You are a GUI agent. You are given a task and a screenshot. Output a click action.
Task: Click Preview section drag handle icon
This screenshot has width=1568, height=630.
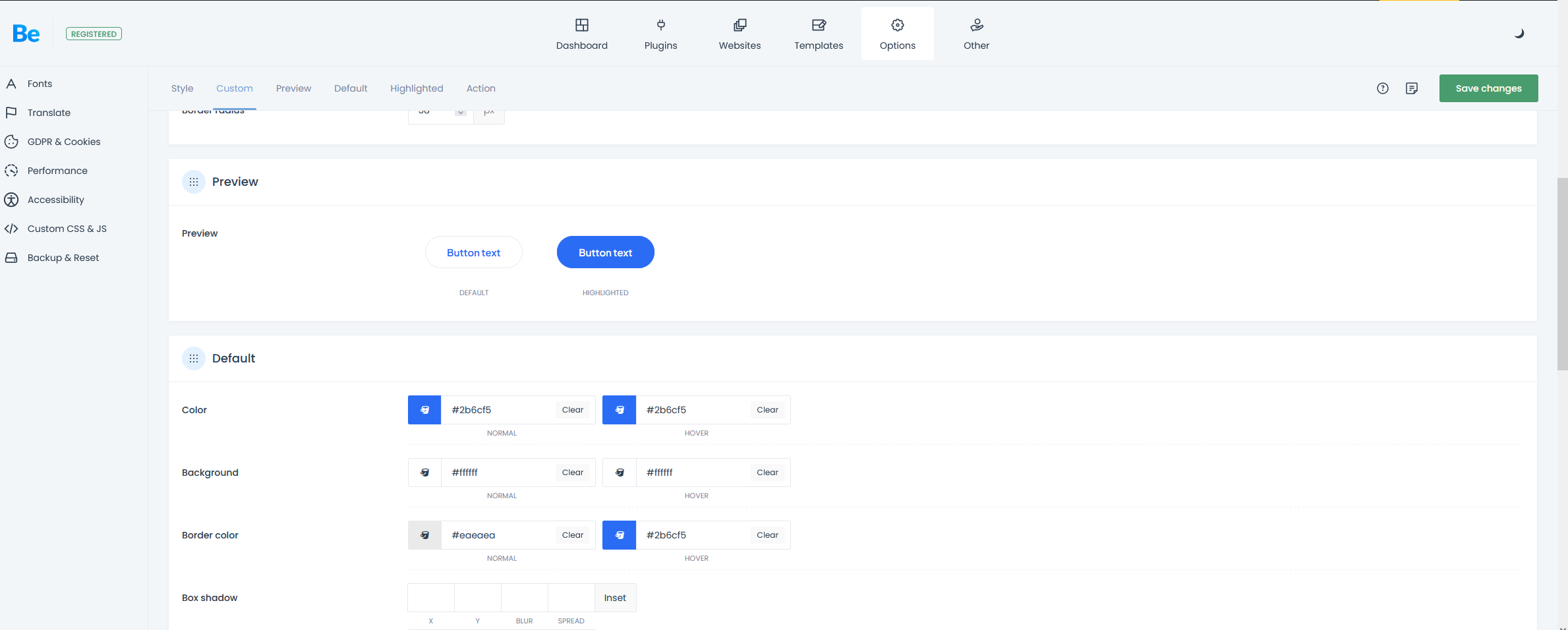(x=194, y=182)
